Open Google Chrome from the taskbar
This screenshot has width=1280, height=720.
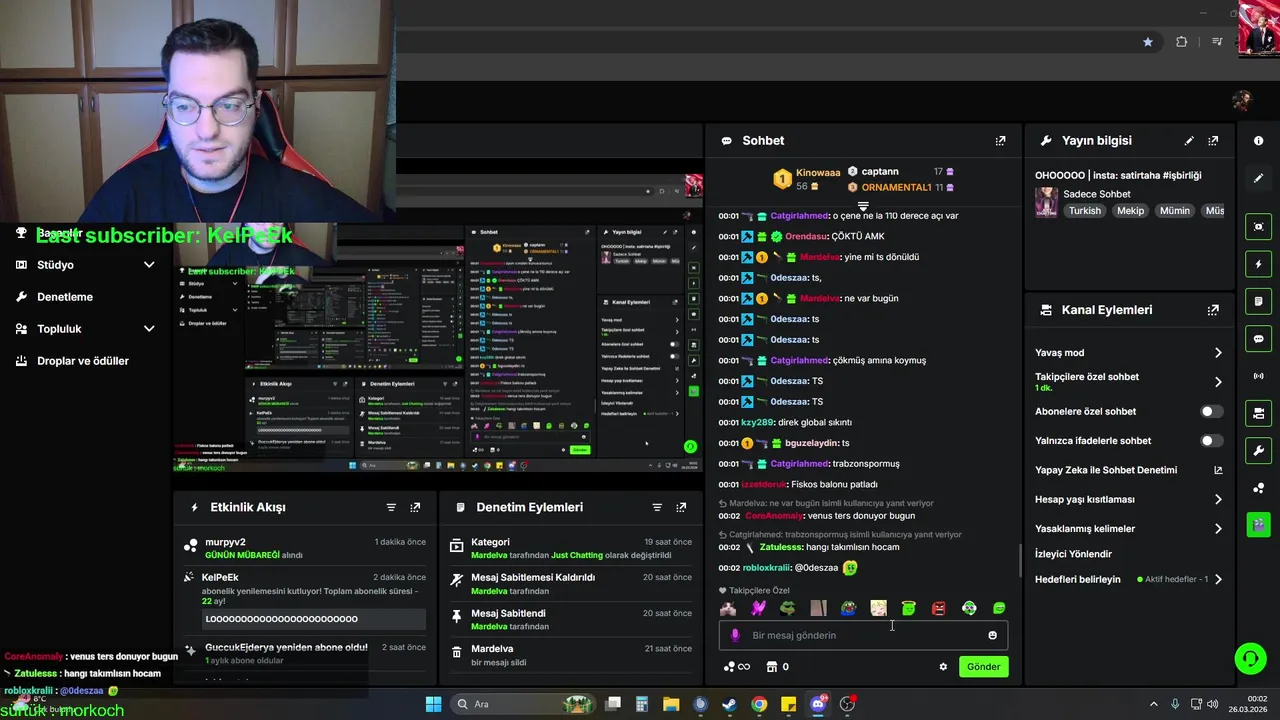[759, 704]
